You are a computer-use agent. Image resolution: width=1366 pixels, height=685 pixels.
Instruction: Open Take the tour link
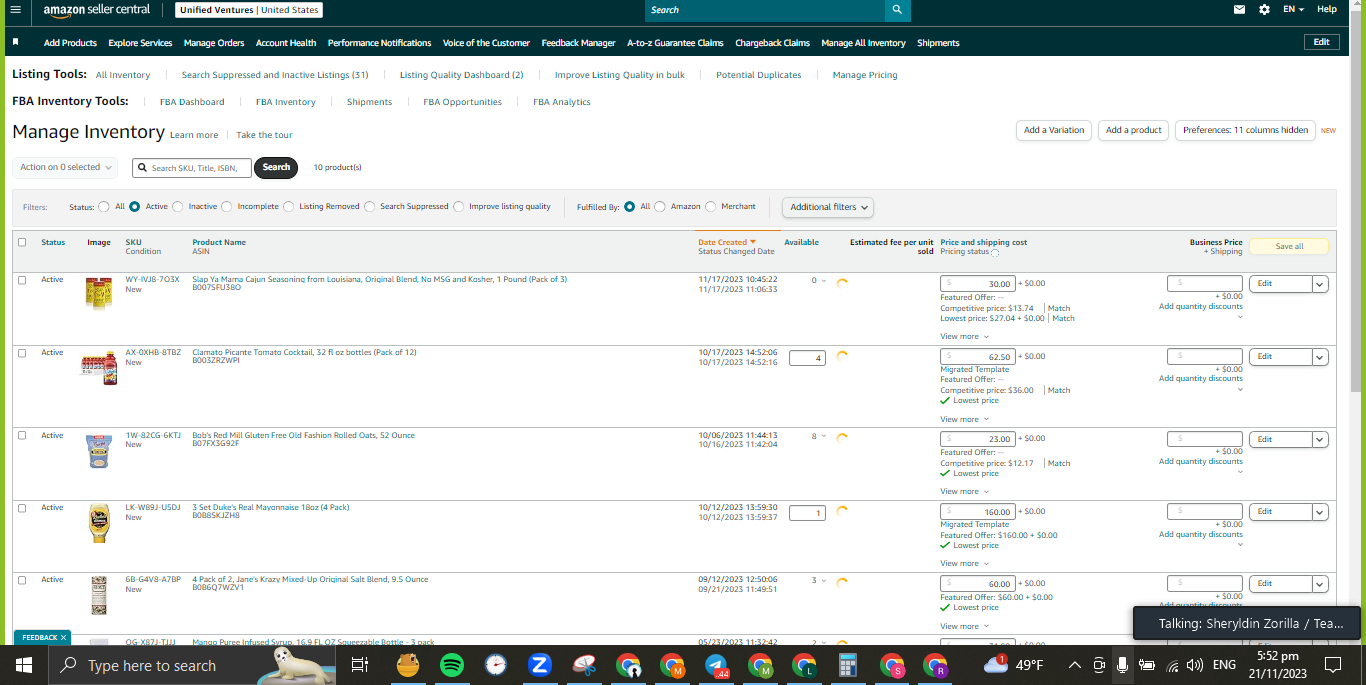point(264,135)
